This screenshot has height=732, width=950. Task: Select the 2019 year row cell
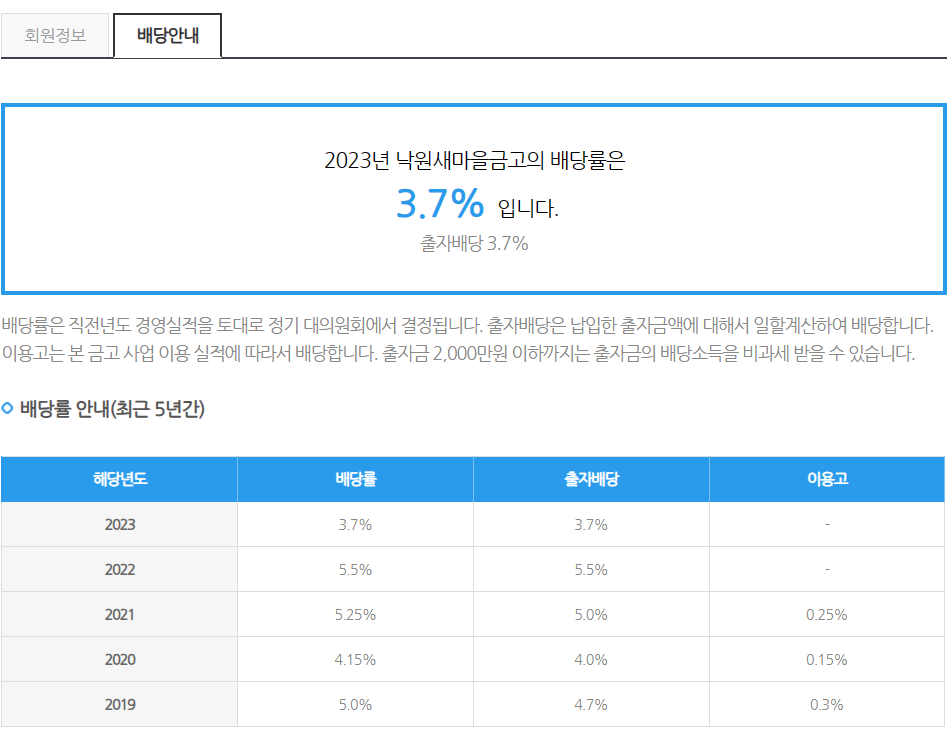pyautogui.click(x=119, y=704)
